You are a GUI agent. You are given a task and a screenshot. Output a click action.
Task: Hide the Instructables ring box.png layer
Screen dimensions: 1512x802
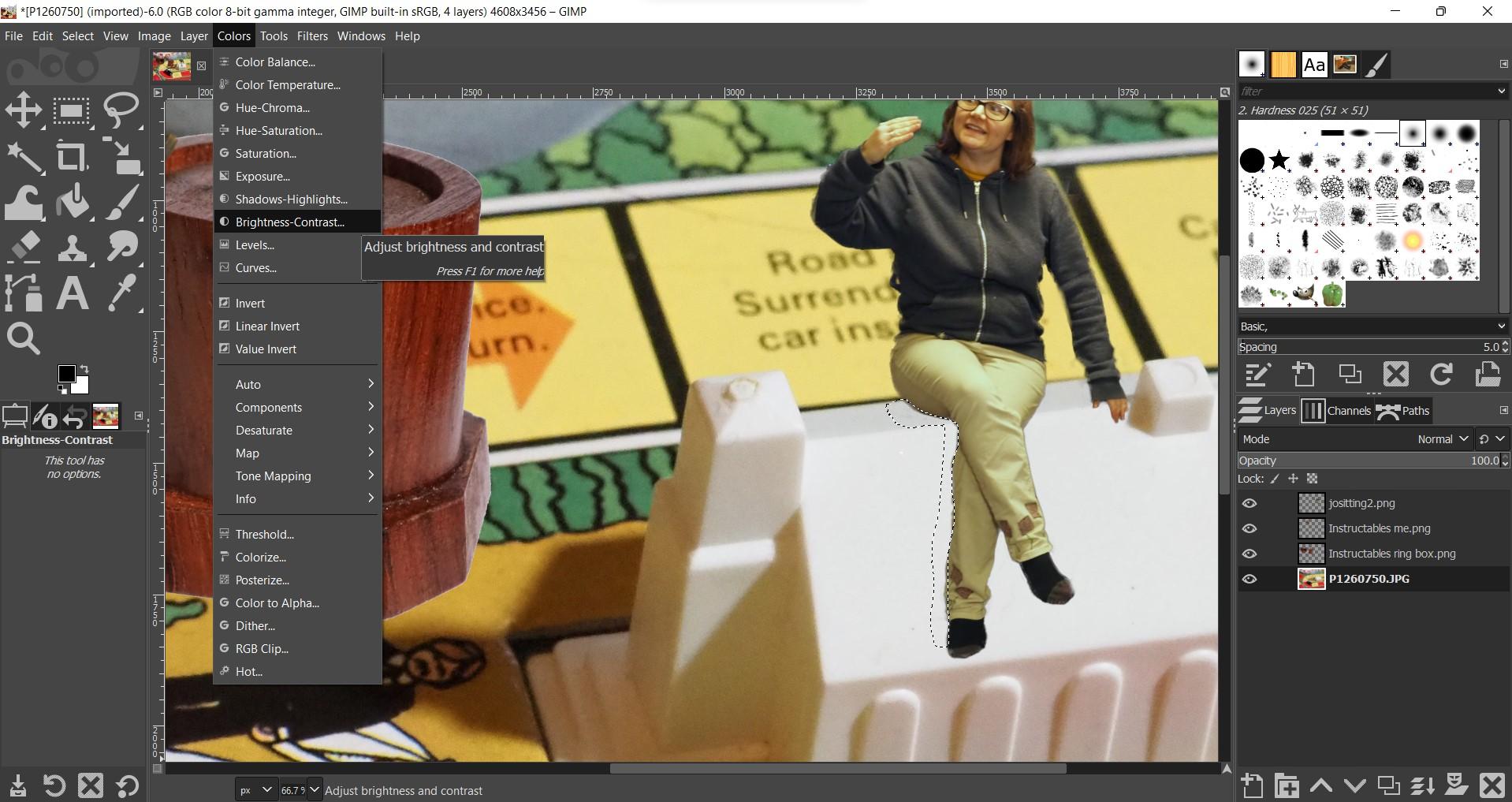tap(1249, 554)
